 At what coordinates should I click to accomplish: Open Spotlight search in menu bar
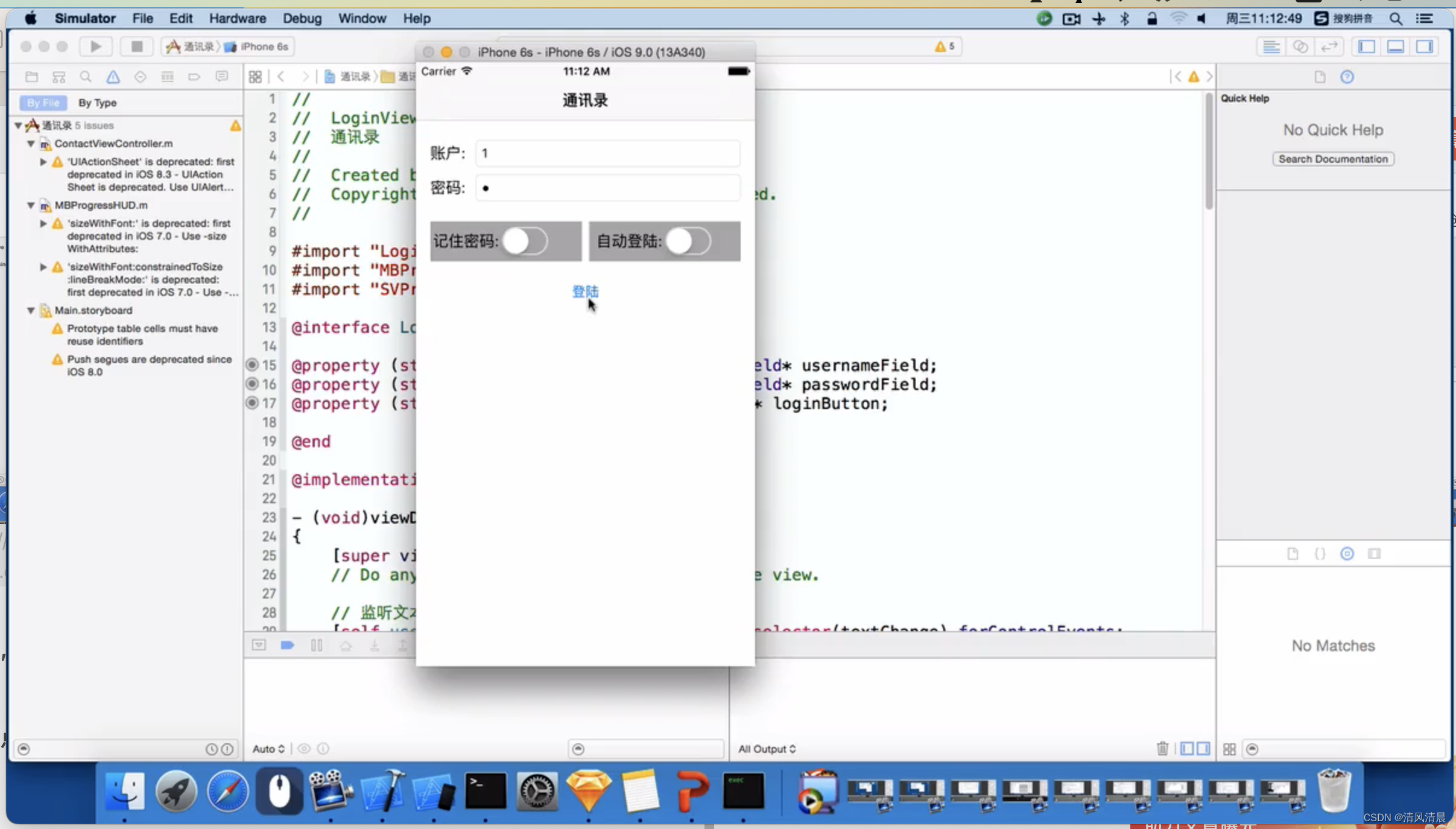pyautogui.click(x=1396, y=19)
